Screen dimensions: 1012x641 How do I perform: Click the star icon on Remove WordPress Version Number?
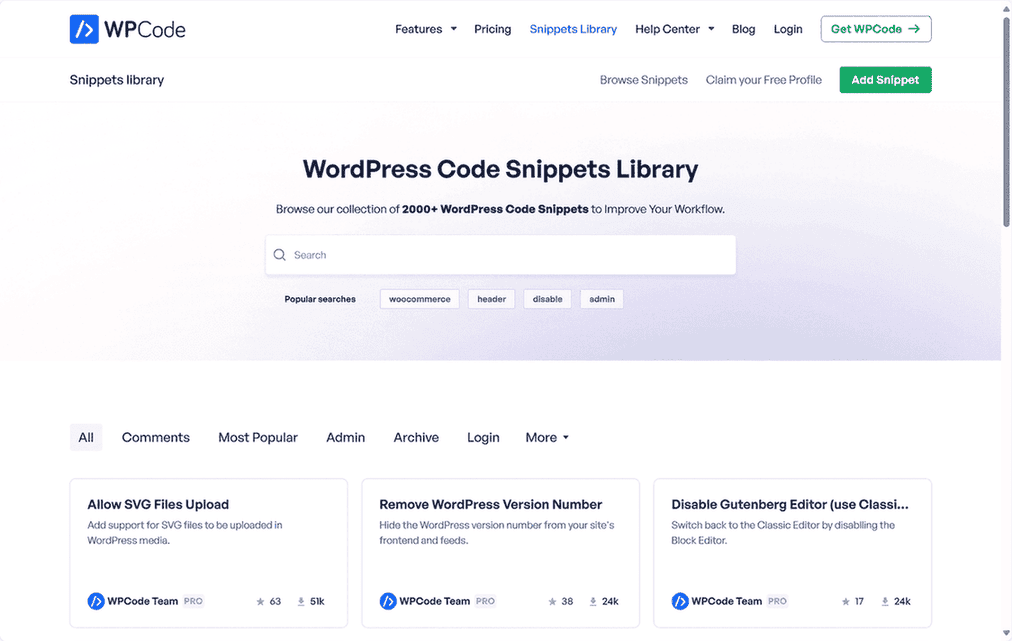point(552,601)
